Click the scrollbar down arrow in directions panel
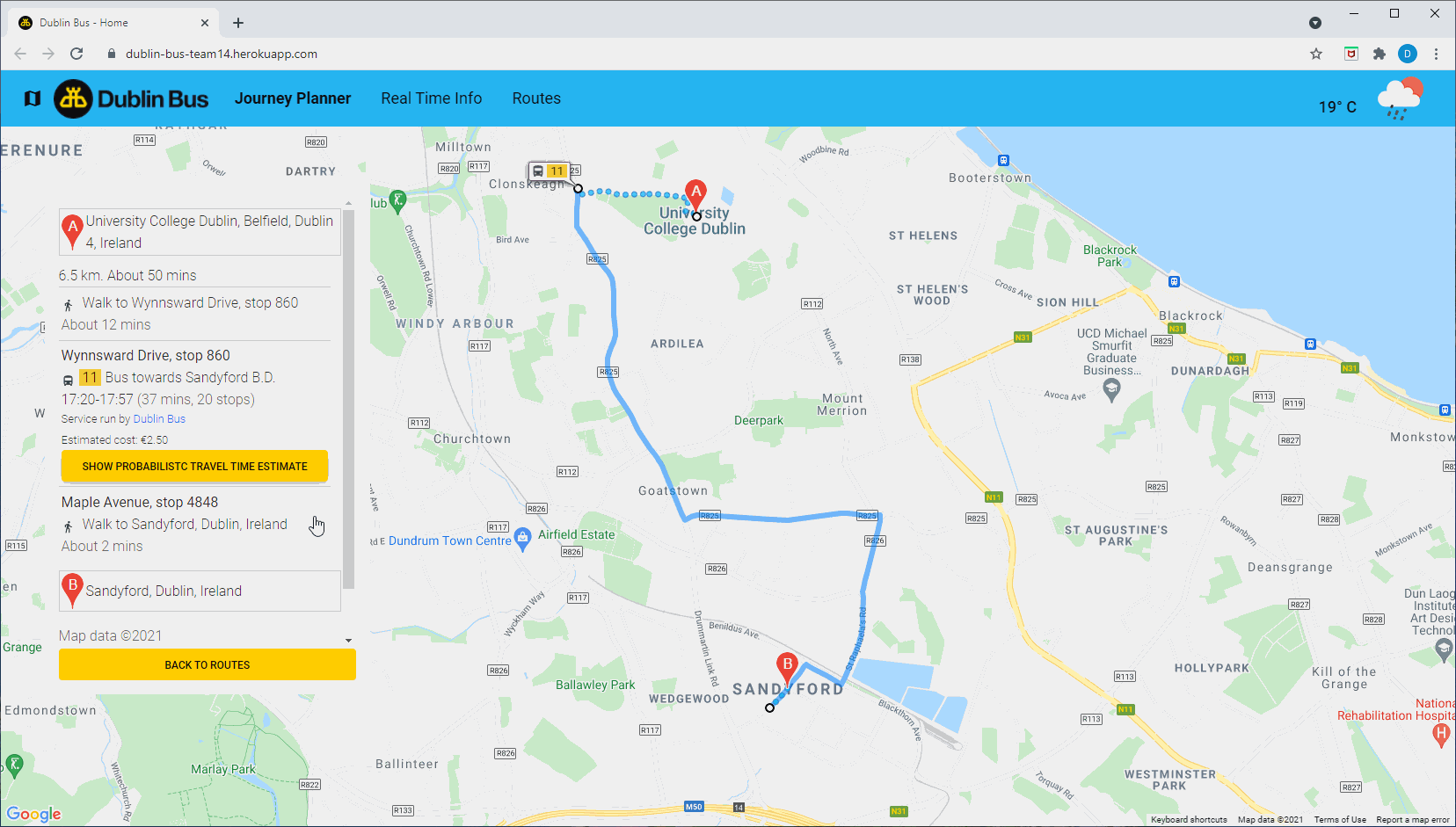Screen dimensions: 1456x827 (348, 641)
